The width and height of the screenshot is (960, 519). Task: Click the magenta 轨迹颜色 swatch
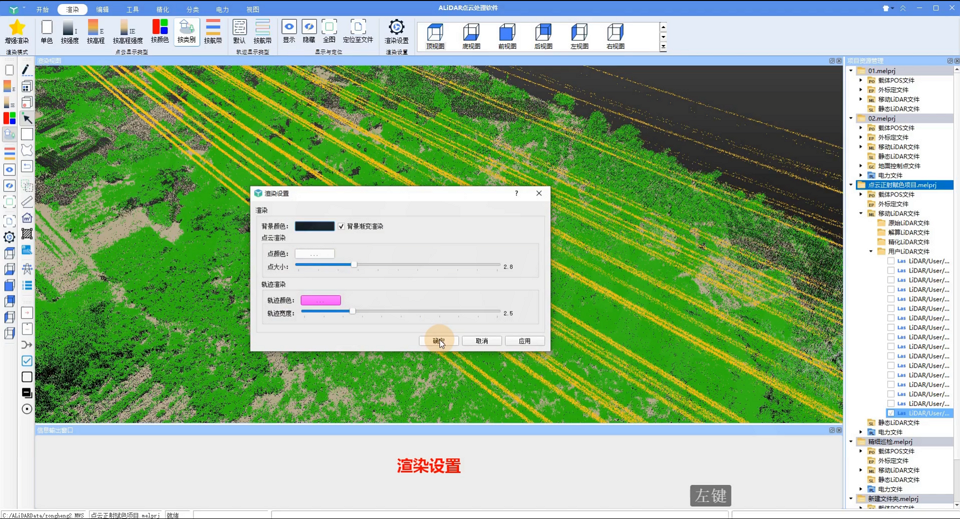pos(321,300)
